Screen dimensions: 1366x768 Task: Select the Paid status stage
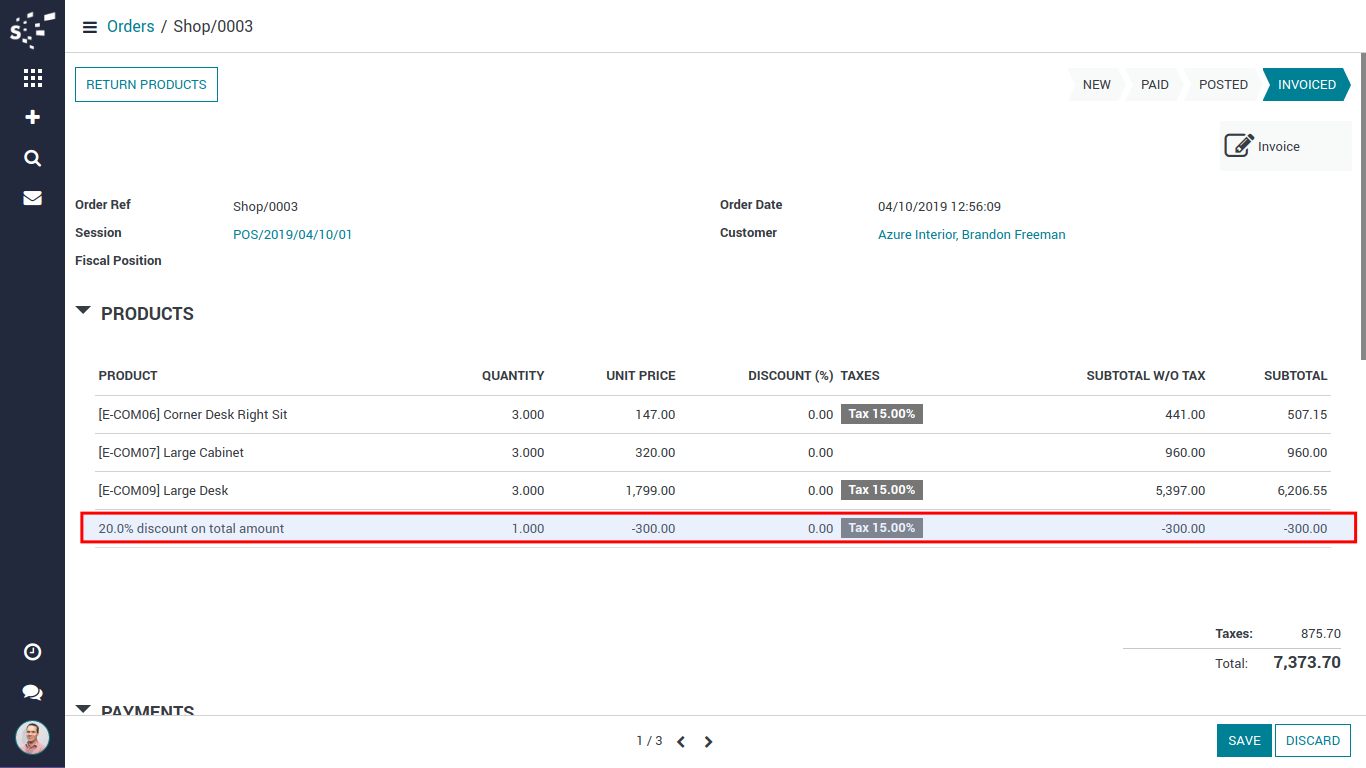click(x=1154, y=85)
